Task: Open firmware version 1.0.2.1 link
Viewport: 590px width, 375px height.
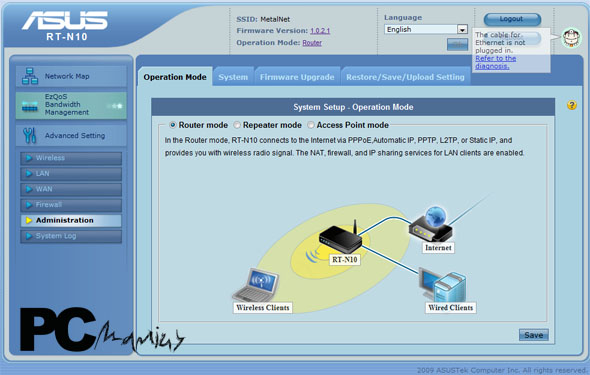Action: coord(320,31)
